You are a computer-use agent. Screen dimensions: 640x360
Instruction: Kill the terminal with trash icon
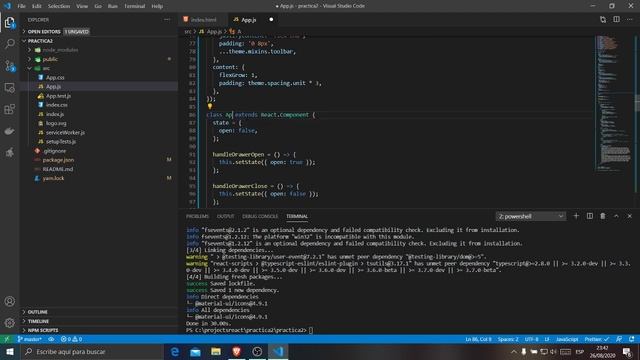[603, 216]
